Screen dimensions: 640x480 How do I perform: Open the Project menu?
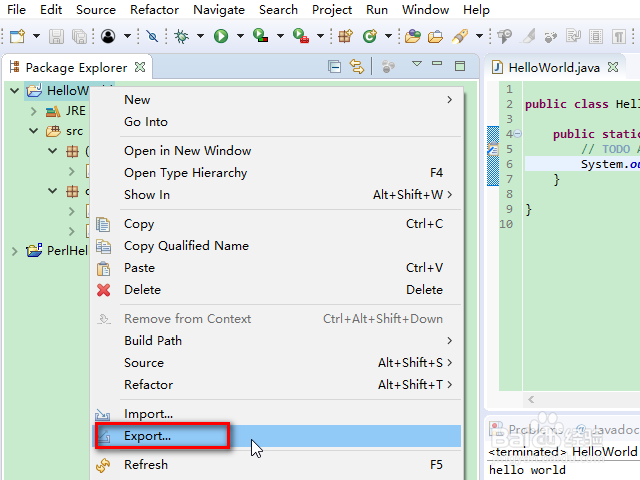coord(331,9)
